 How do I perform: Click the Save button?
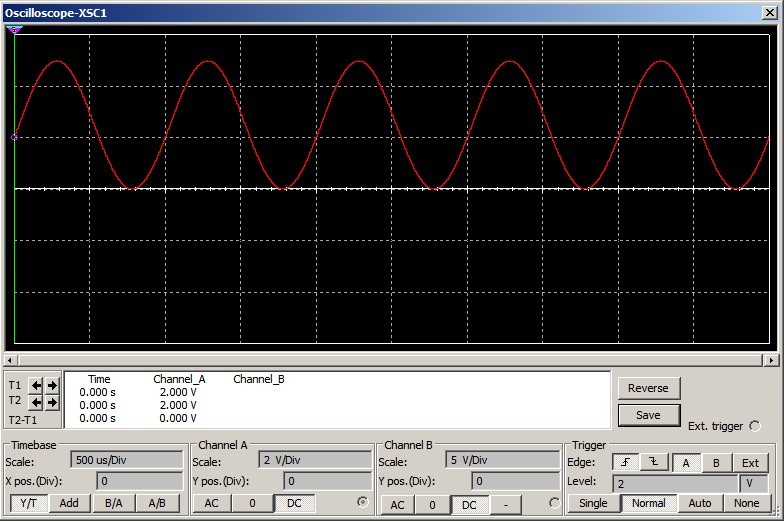pyautogui.click(x=648, y=415)
